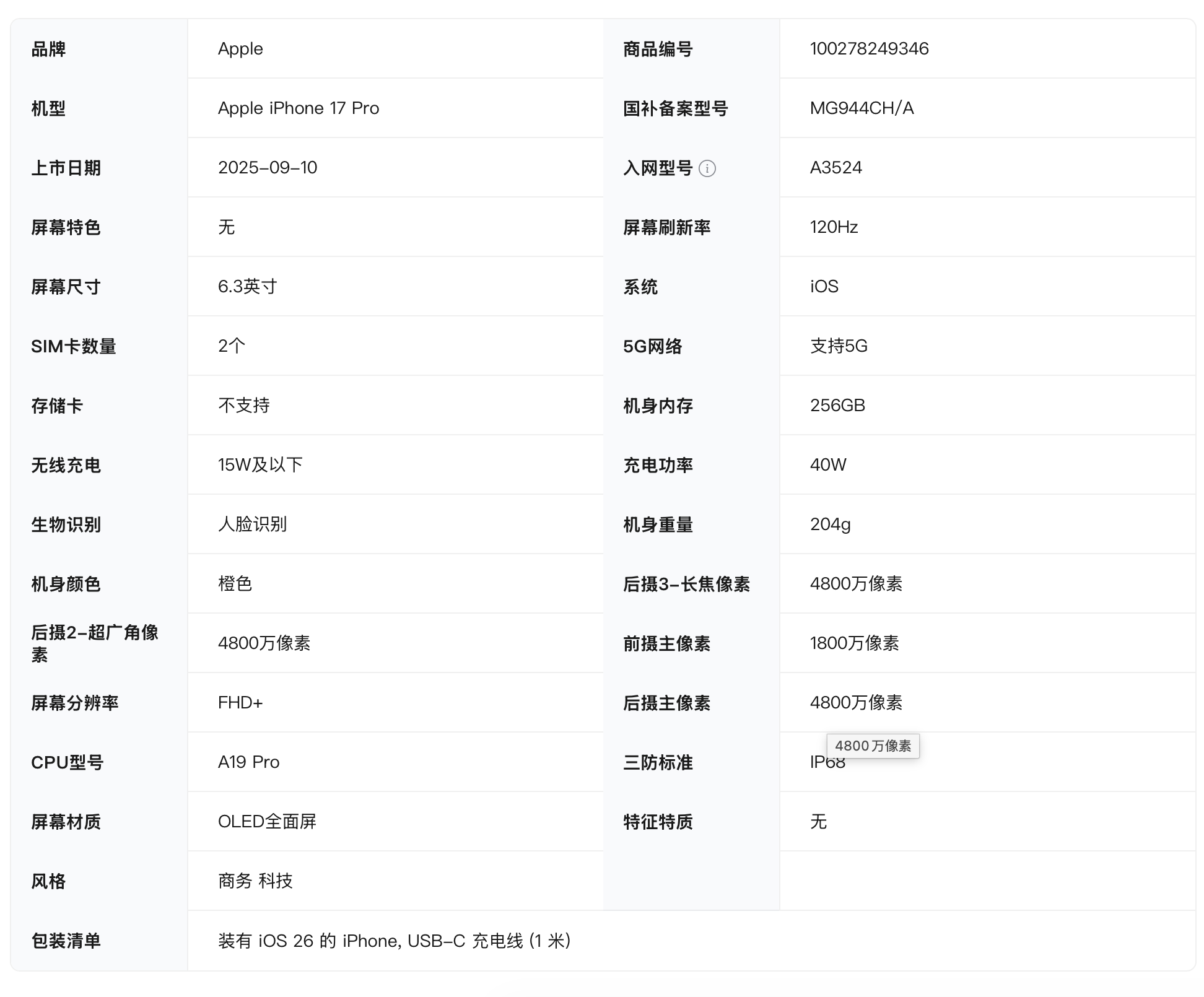Click model number MG944CH/A
Image resolution: width=1204 pixels, height=997 pixels.
[862, 108]
